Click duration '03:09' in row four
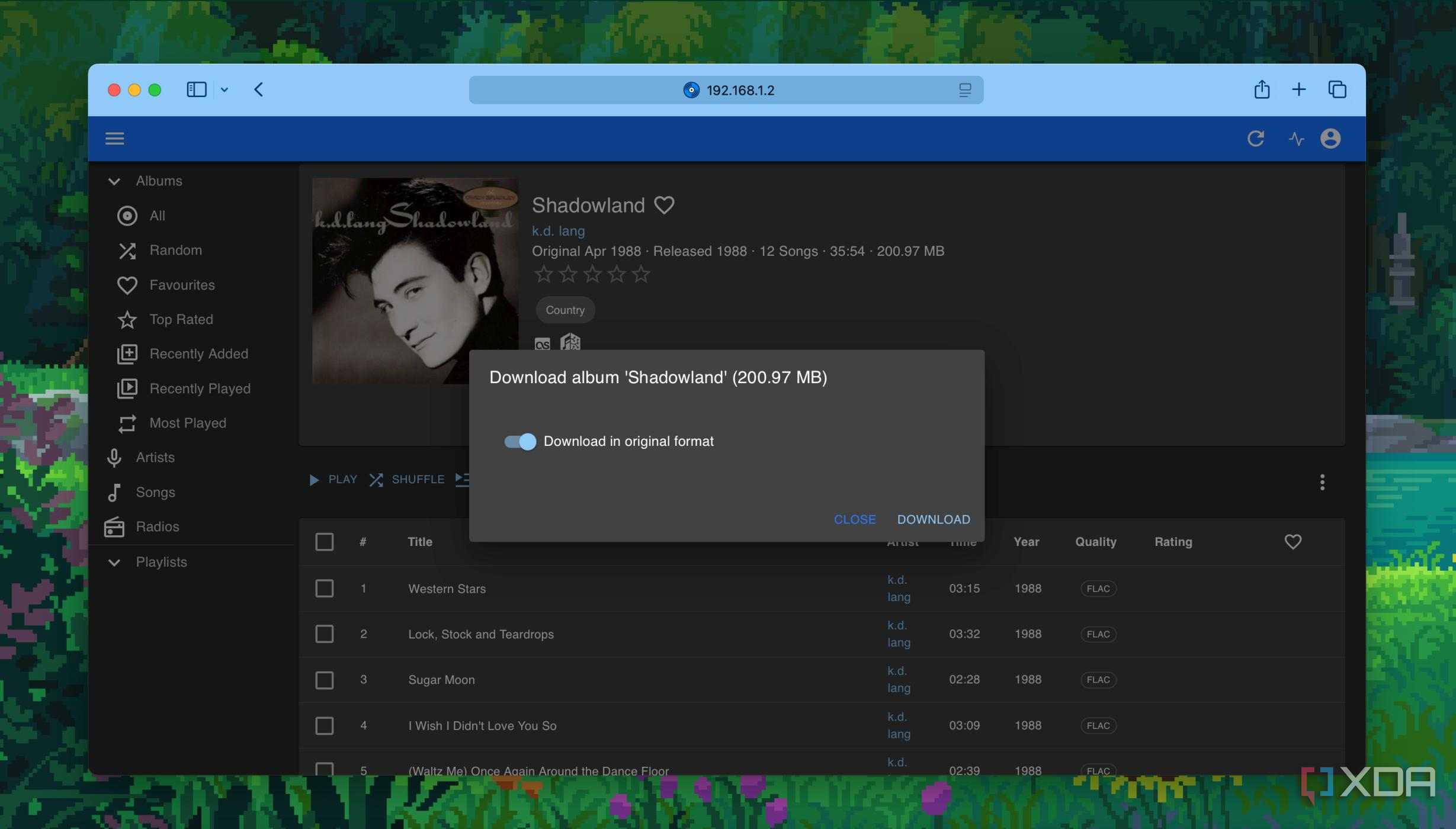 tap(964, 725)
